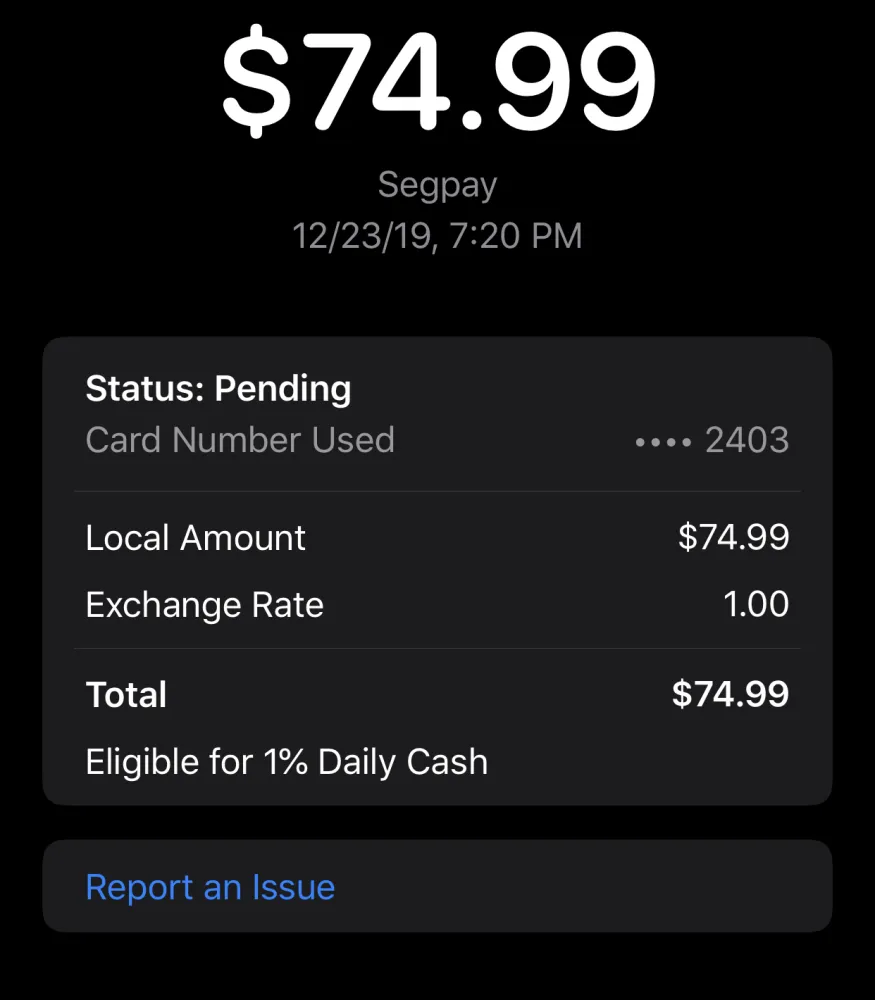
Task: Tap Eligible for 1% Daily Cash text
Action: 287,762
